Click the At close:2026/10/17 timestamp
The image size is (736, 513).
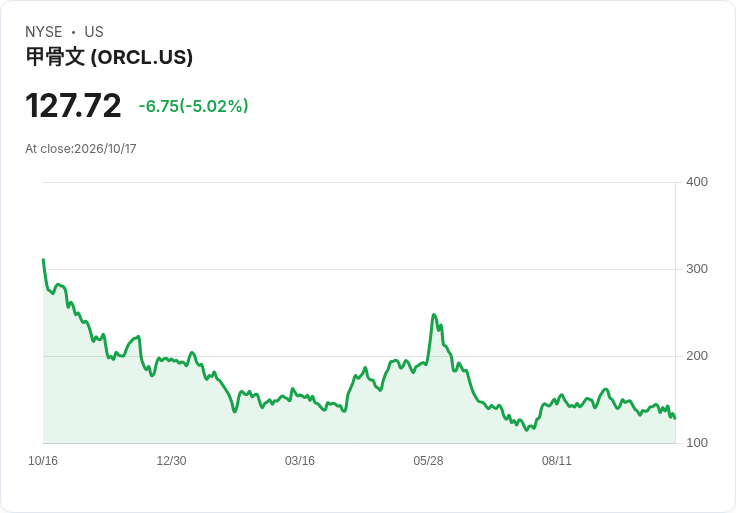(x=81, y=149)
